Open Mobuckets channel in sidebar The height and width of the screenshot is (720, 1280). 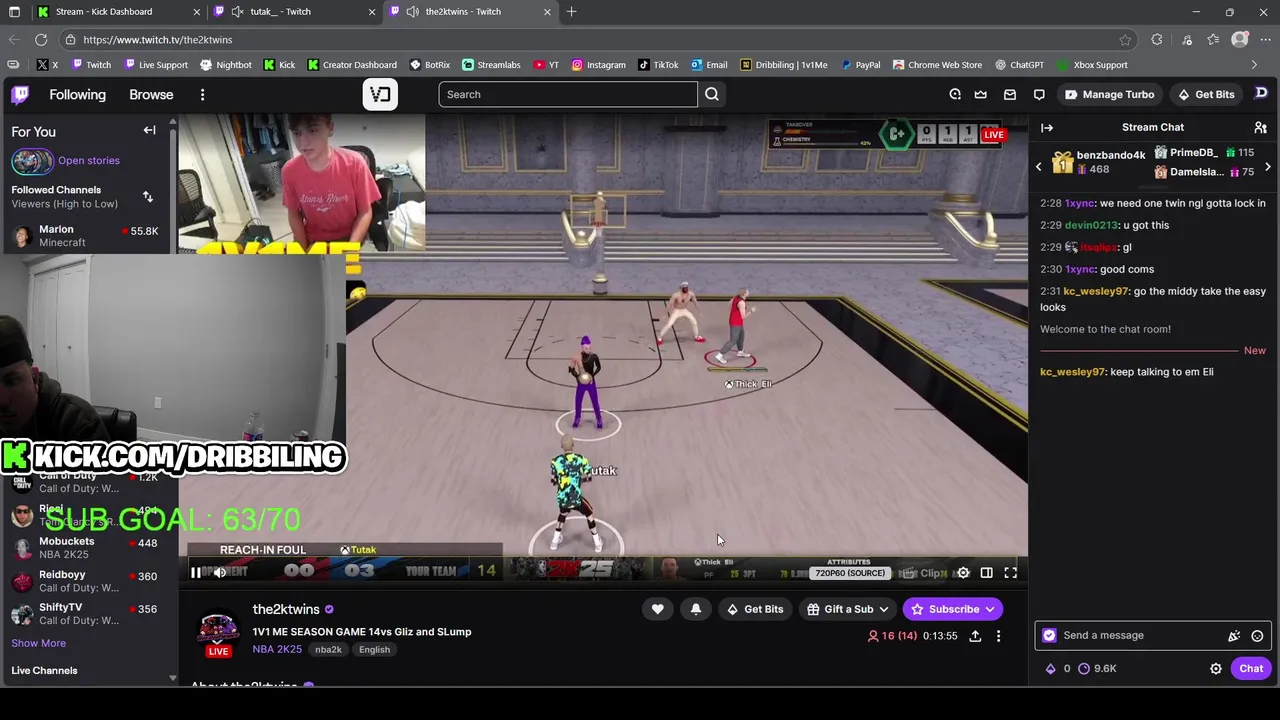[x=85, y=548]
